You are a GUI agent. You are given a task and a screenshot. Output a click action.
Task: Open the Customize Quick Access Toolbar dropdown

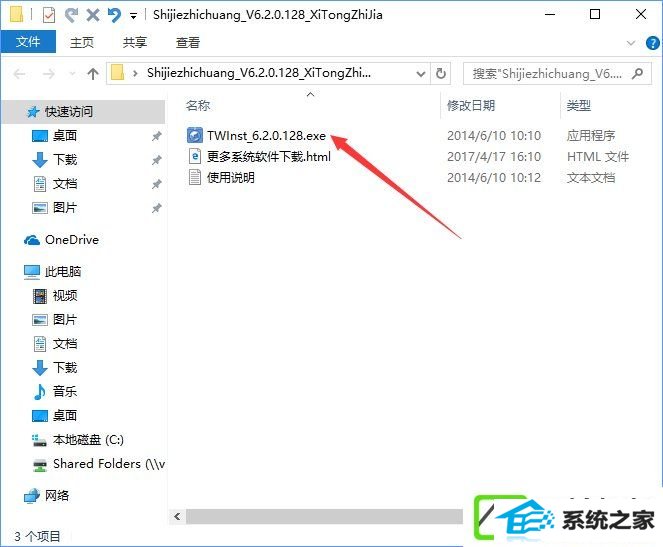[133, 16]
